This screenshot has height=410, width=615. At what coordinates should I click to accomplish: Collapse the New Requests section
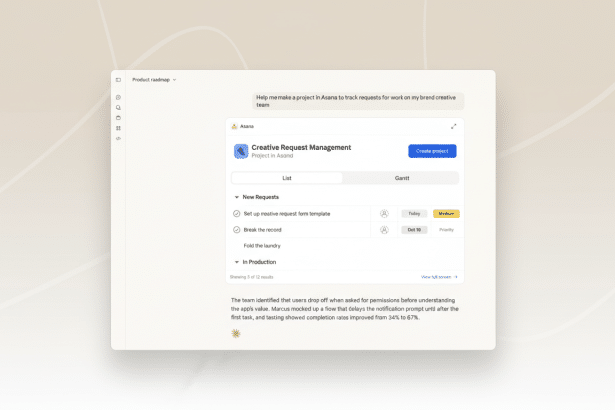point(237,197)
